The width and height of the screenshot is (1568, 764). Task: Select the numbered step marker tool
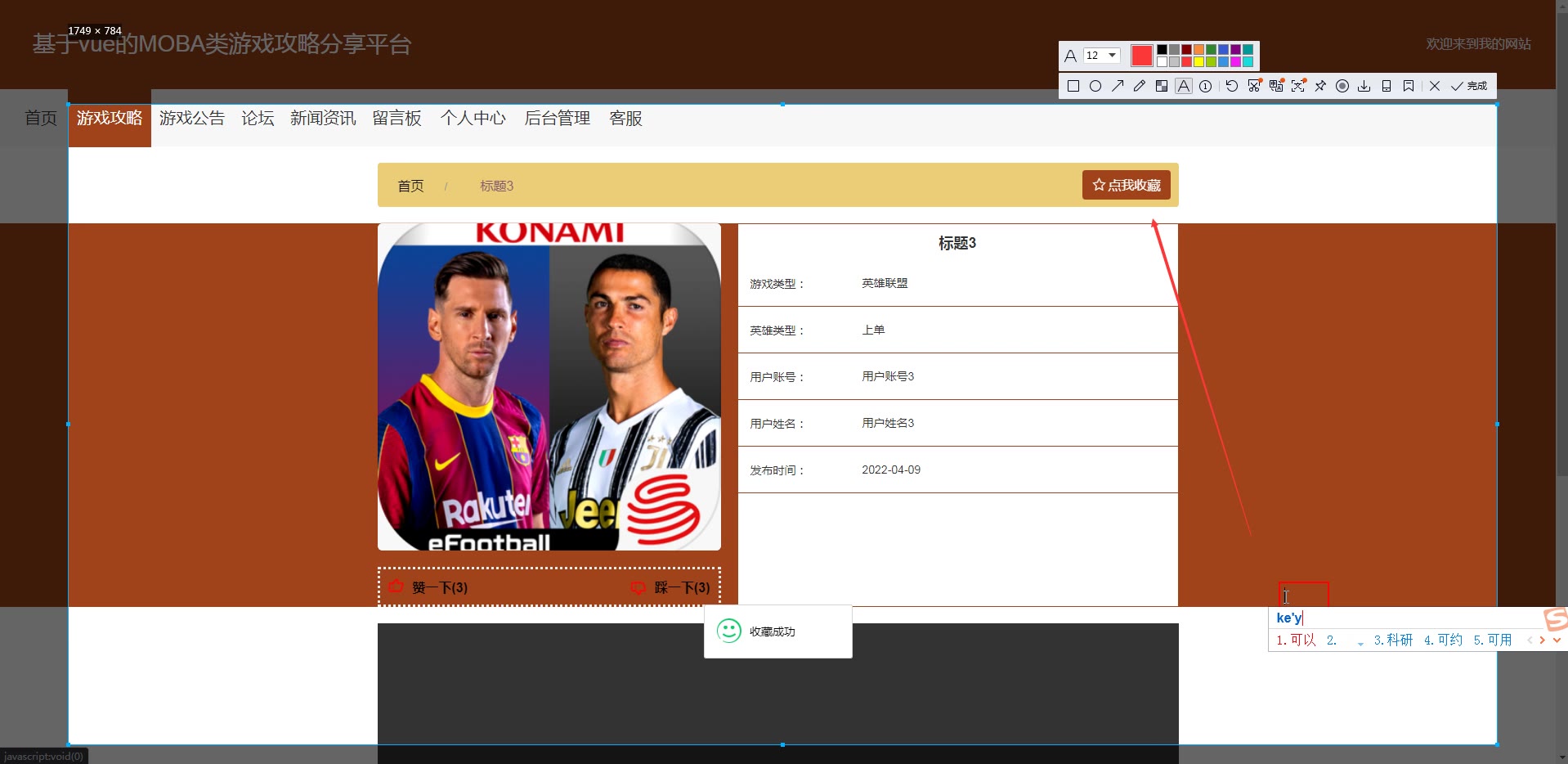[1206, 86]
